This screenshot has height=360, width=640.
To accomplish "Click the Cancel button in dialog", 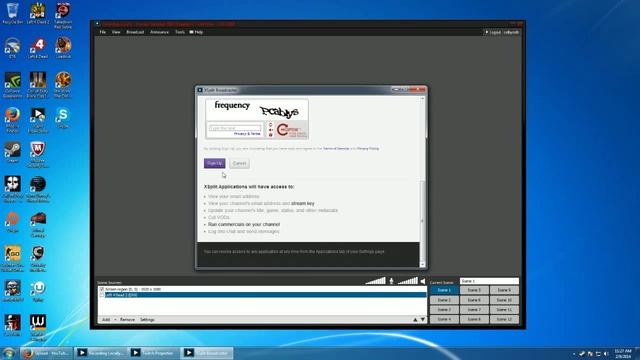I will [239, 163].
